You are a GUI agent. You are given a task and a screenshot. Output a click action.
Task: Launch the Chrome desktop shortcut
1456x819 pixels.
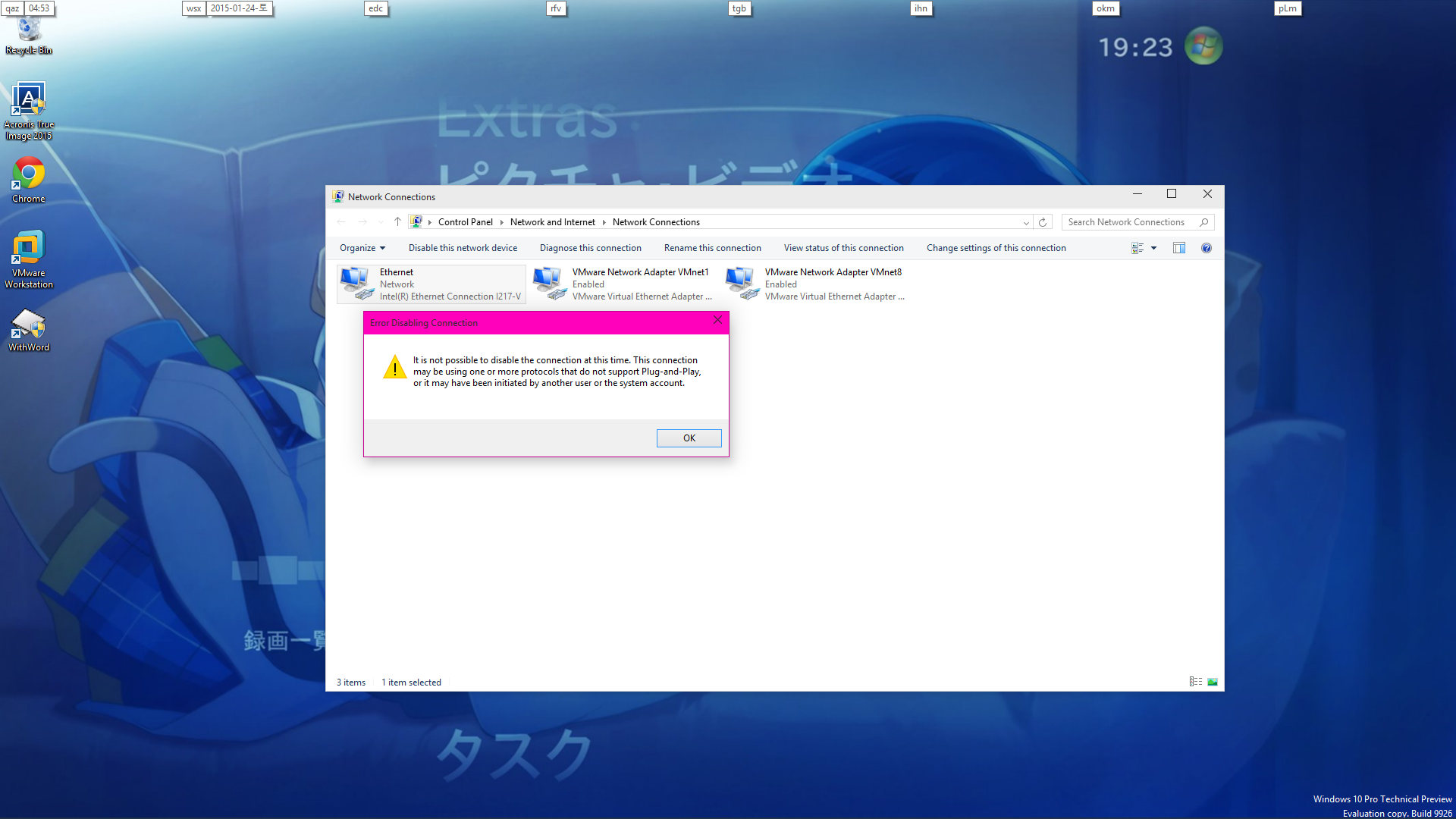click(29, 180)
